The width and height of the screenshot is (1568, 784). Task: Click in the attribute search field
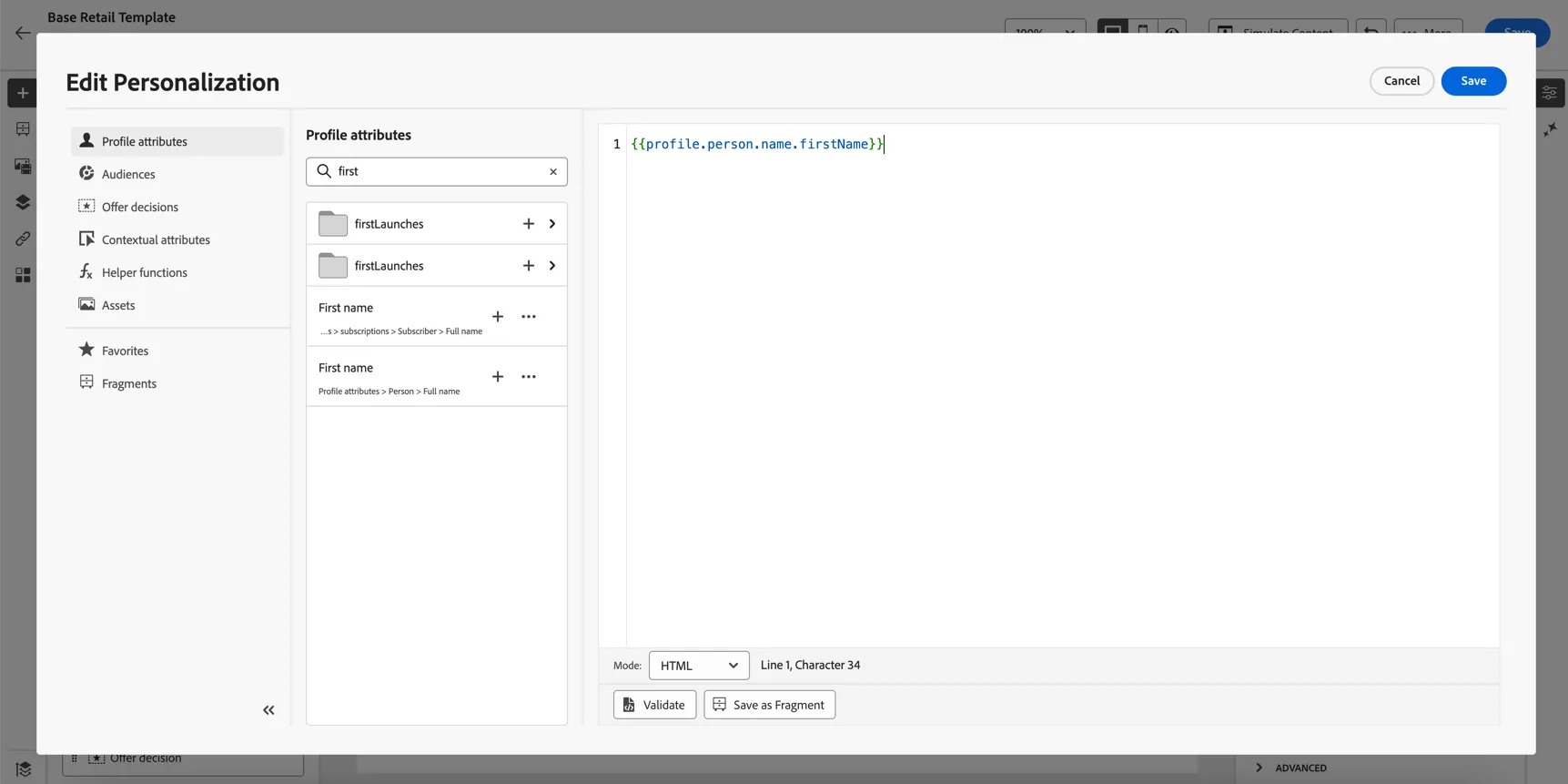tap(437, 171)
